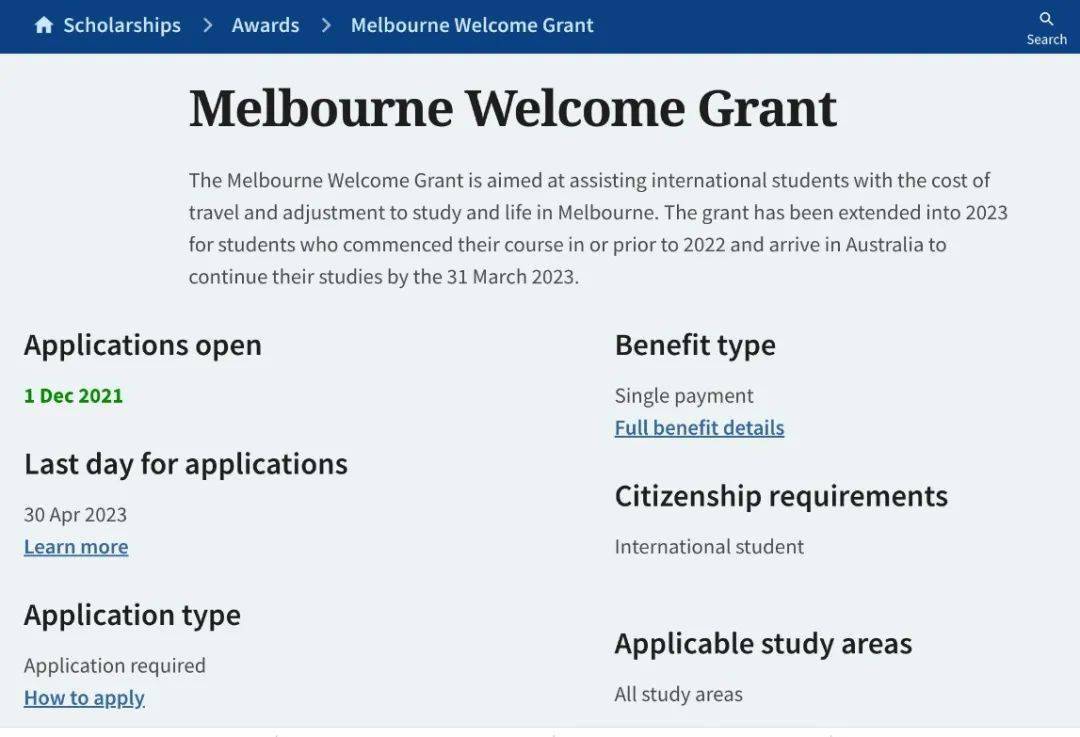Open the Full benefit details link
The height and width of the screenshot is (737, 1080).
click(699, 428)
